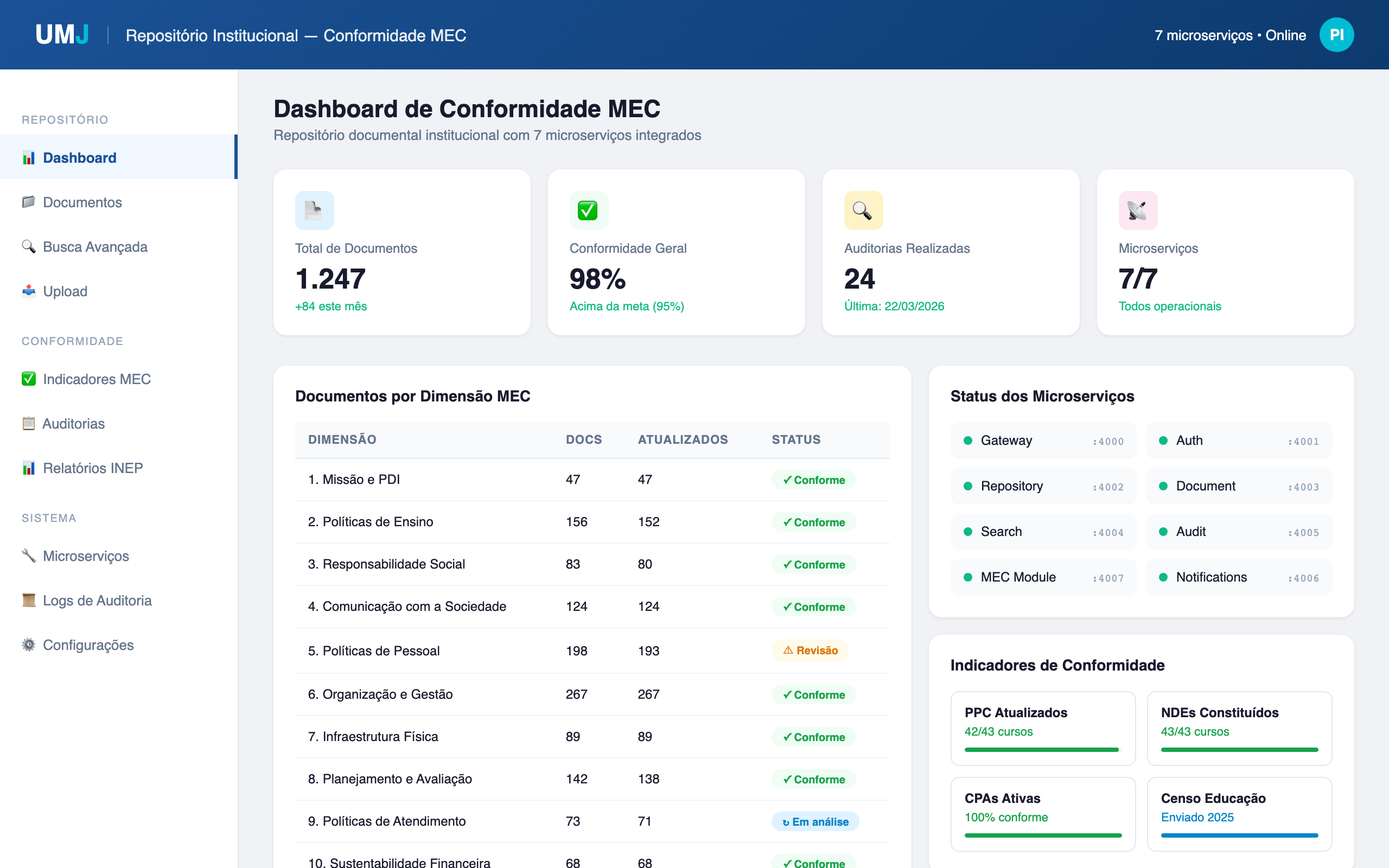Screen dimensions: 1389x868
Task: Select the Auditorias clipboard icon
Action: point(28,424)
